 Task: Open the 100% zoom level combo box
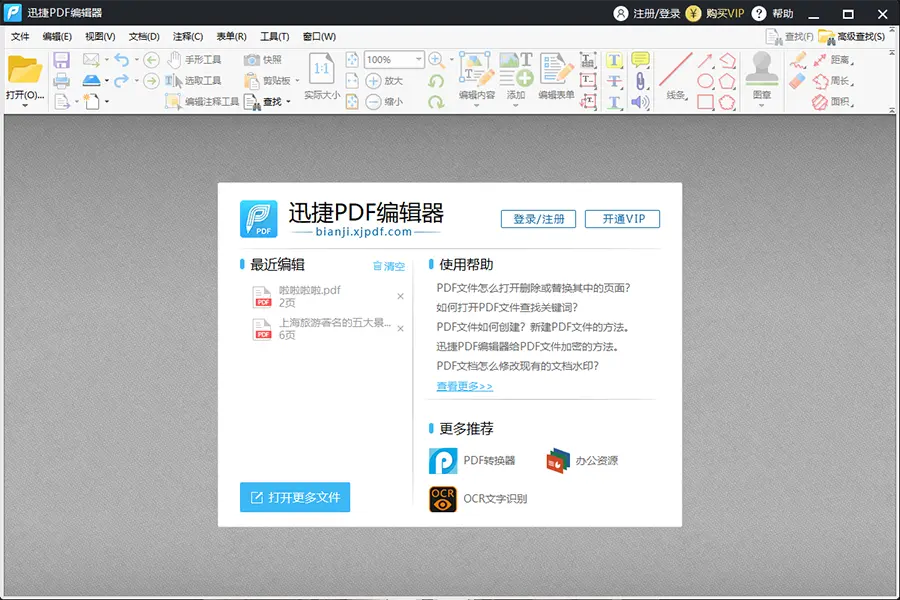pos(394,60)
